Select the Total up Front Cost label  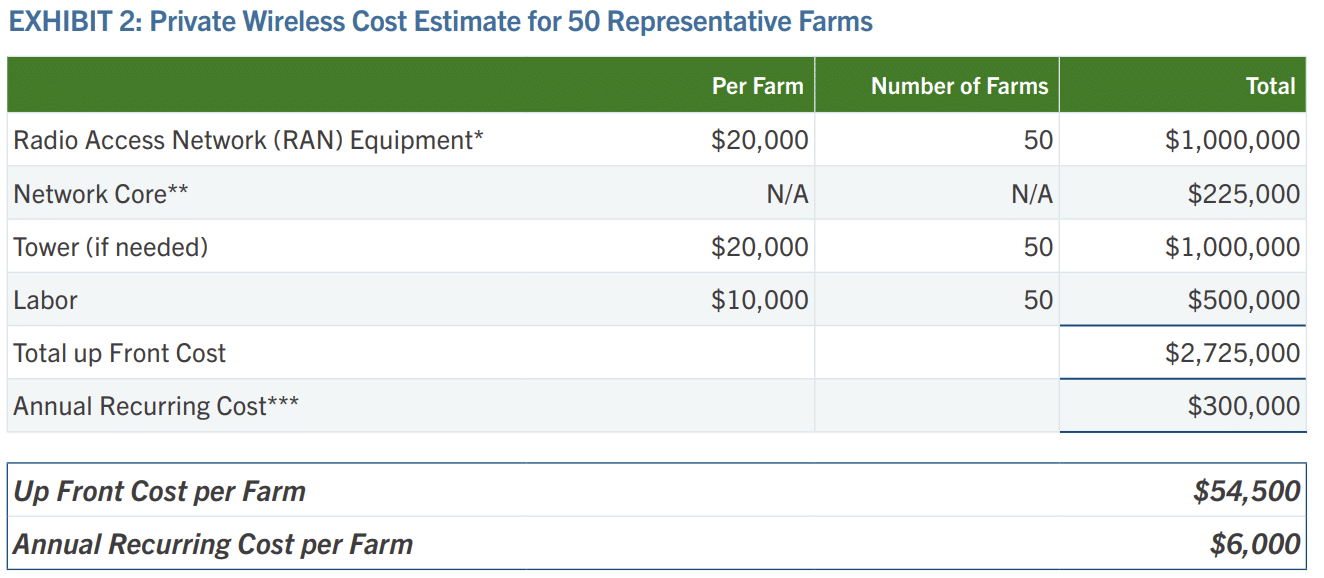click(x=119, y=353)
